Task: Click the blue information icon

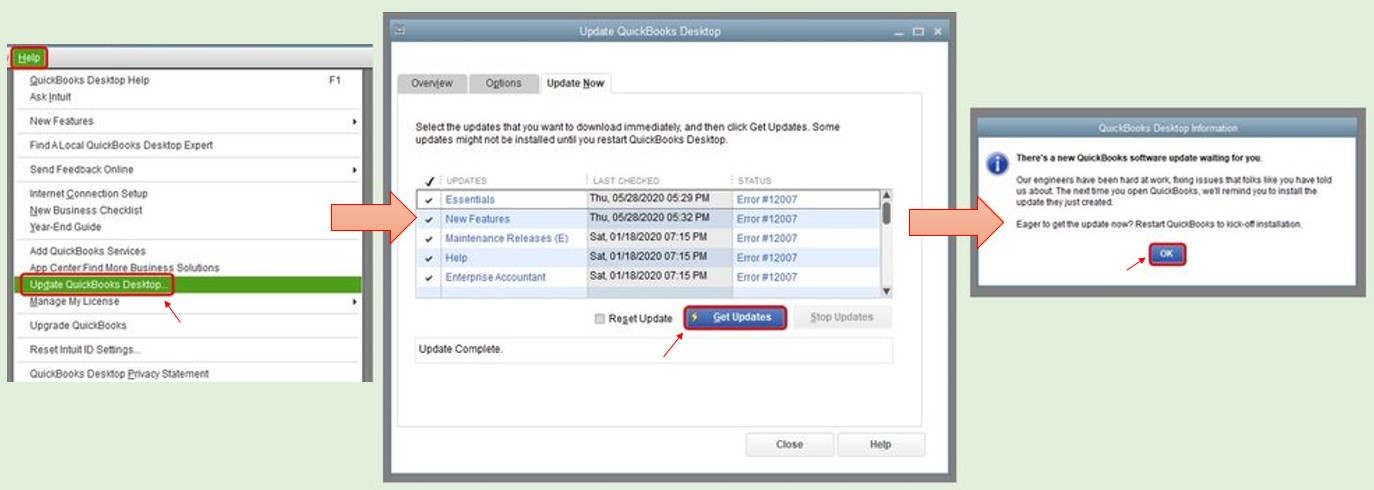Action: click(x=997, y=165)
